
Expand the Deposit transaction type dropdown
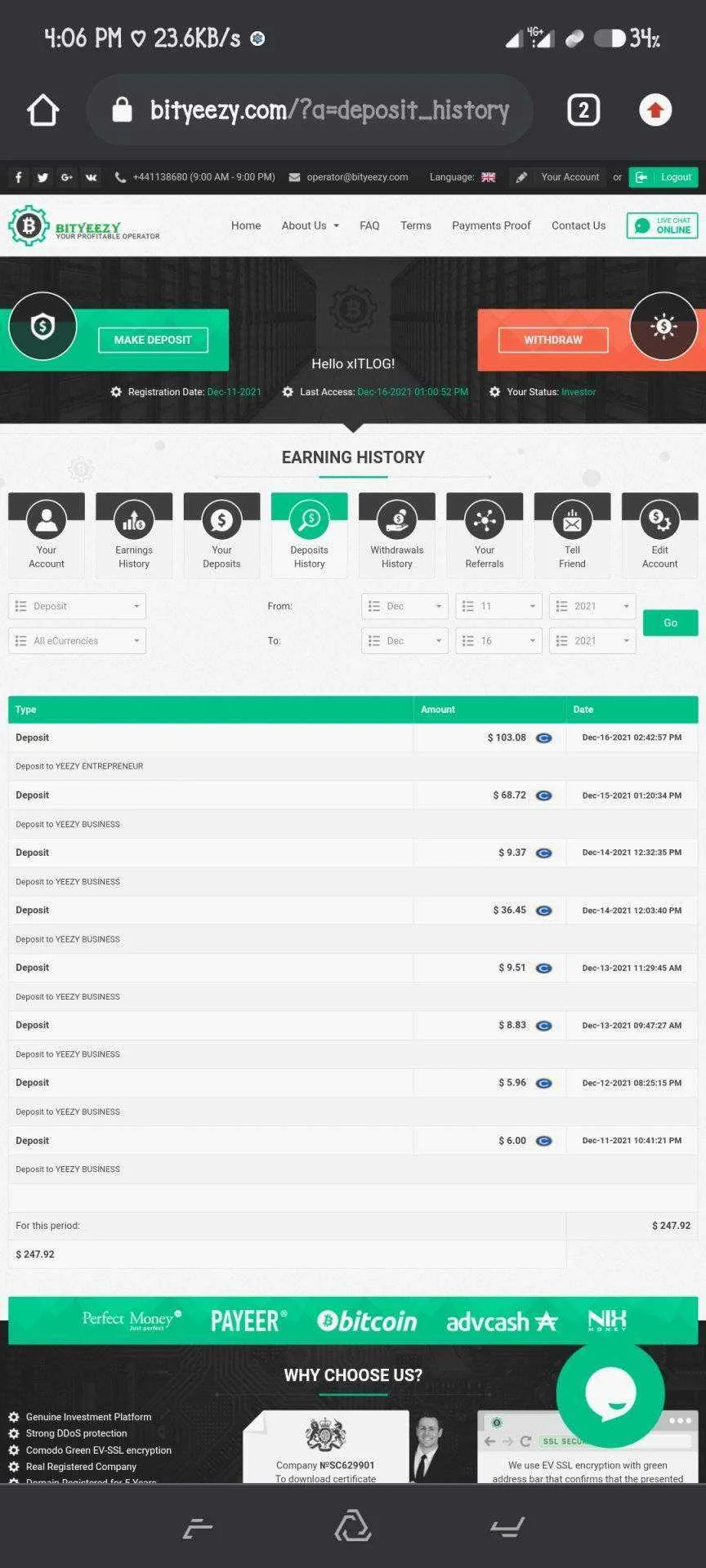78,606
